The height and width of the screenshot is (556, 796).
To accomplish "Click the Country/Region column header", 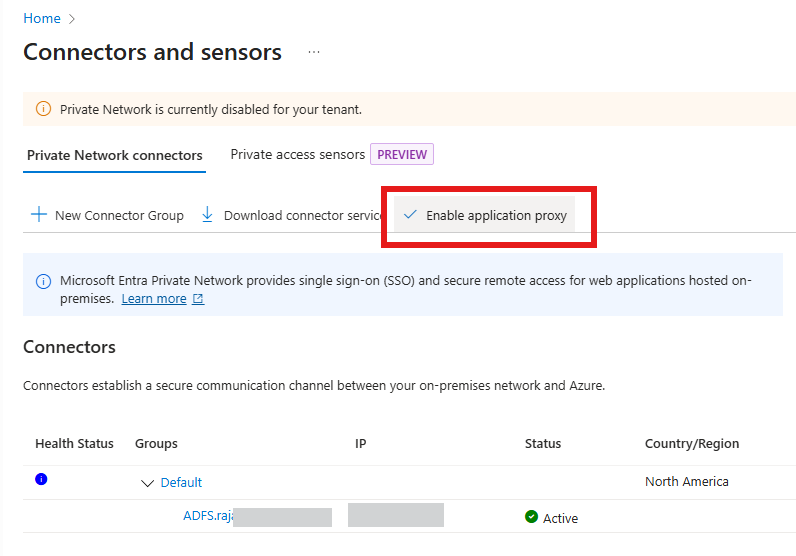I will click(692, 443).
